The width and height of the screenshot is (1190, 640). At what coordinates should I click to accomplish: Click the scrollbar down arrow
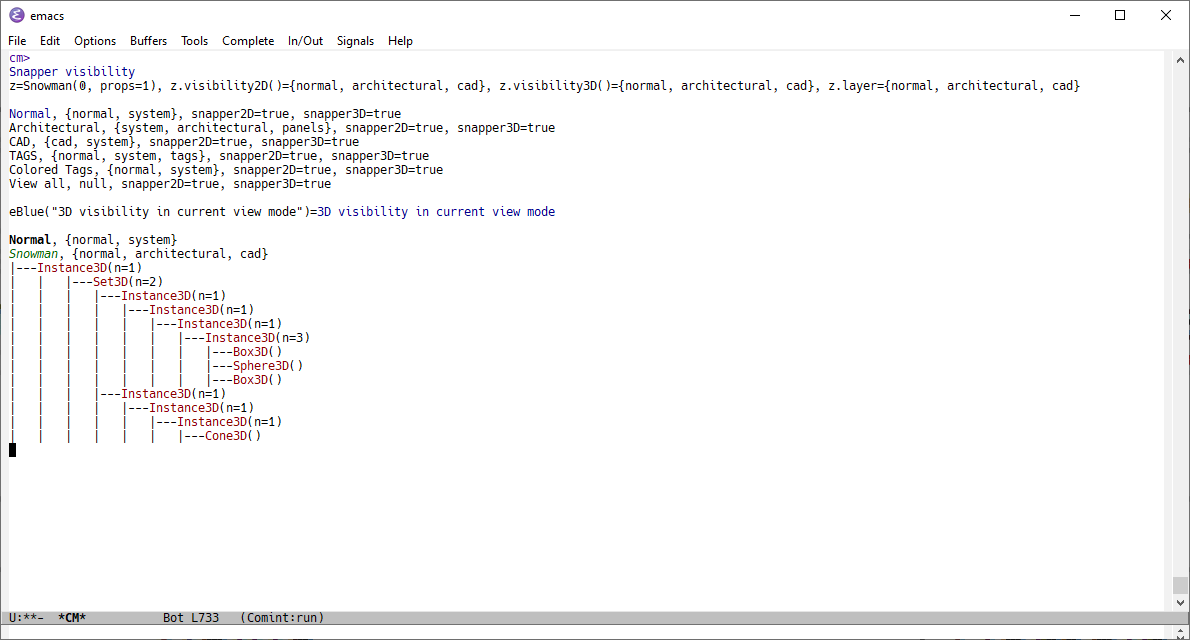(1179, 603)
